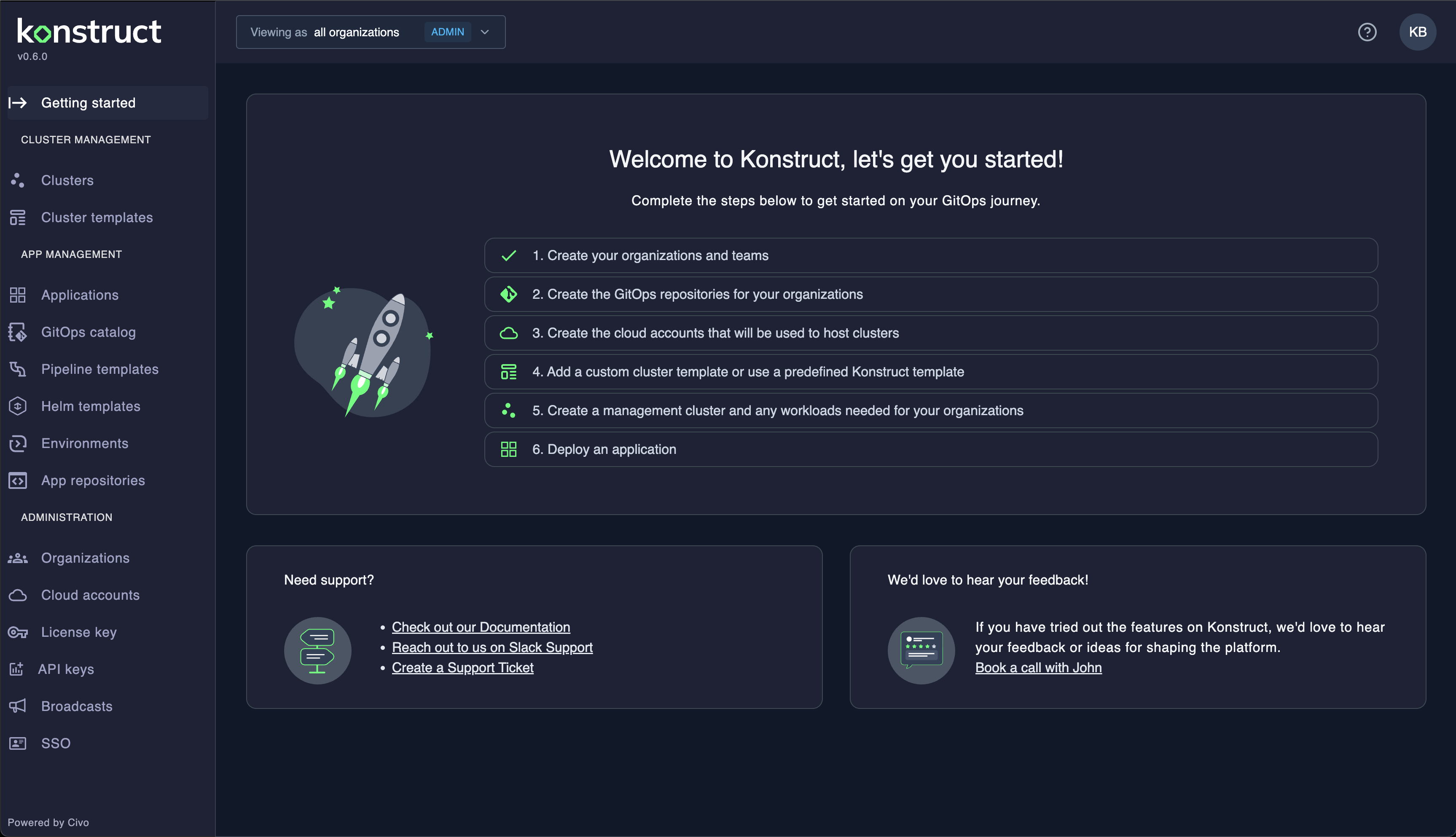Screen dimensions: 1456x837
Task: Click the signpost support illustration icon
Action: (318, 651)
